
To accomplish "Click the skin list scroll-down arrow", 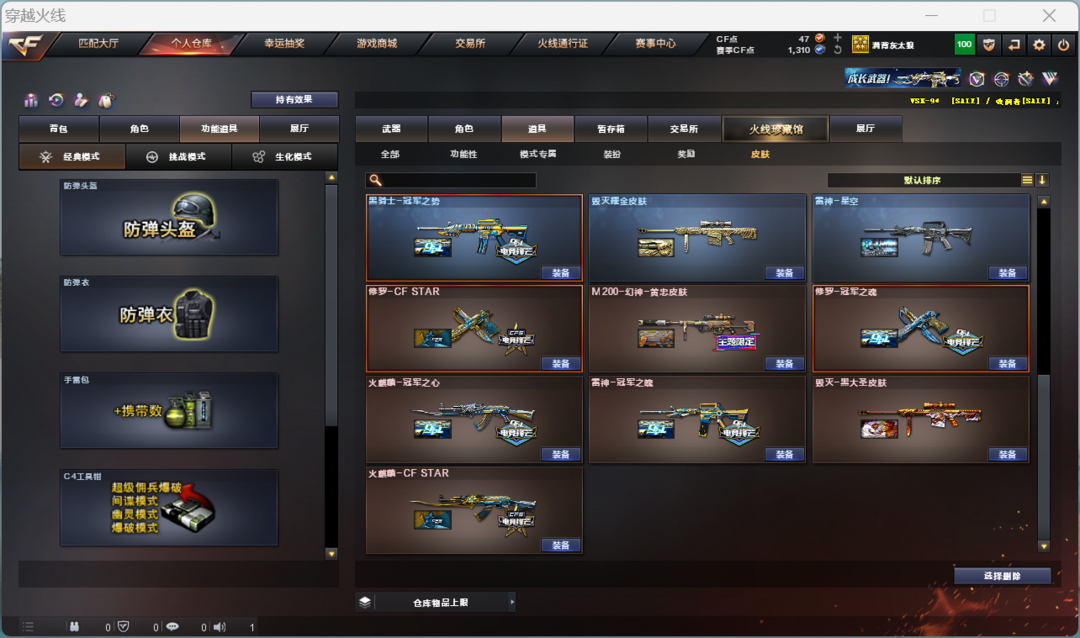I will (1044, 546).
